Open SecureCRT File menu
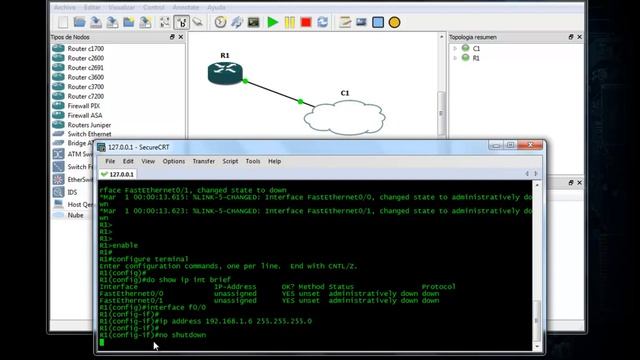The width and height of the screenshot is (640, 360). click(x=110, y=161)
